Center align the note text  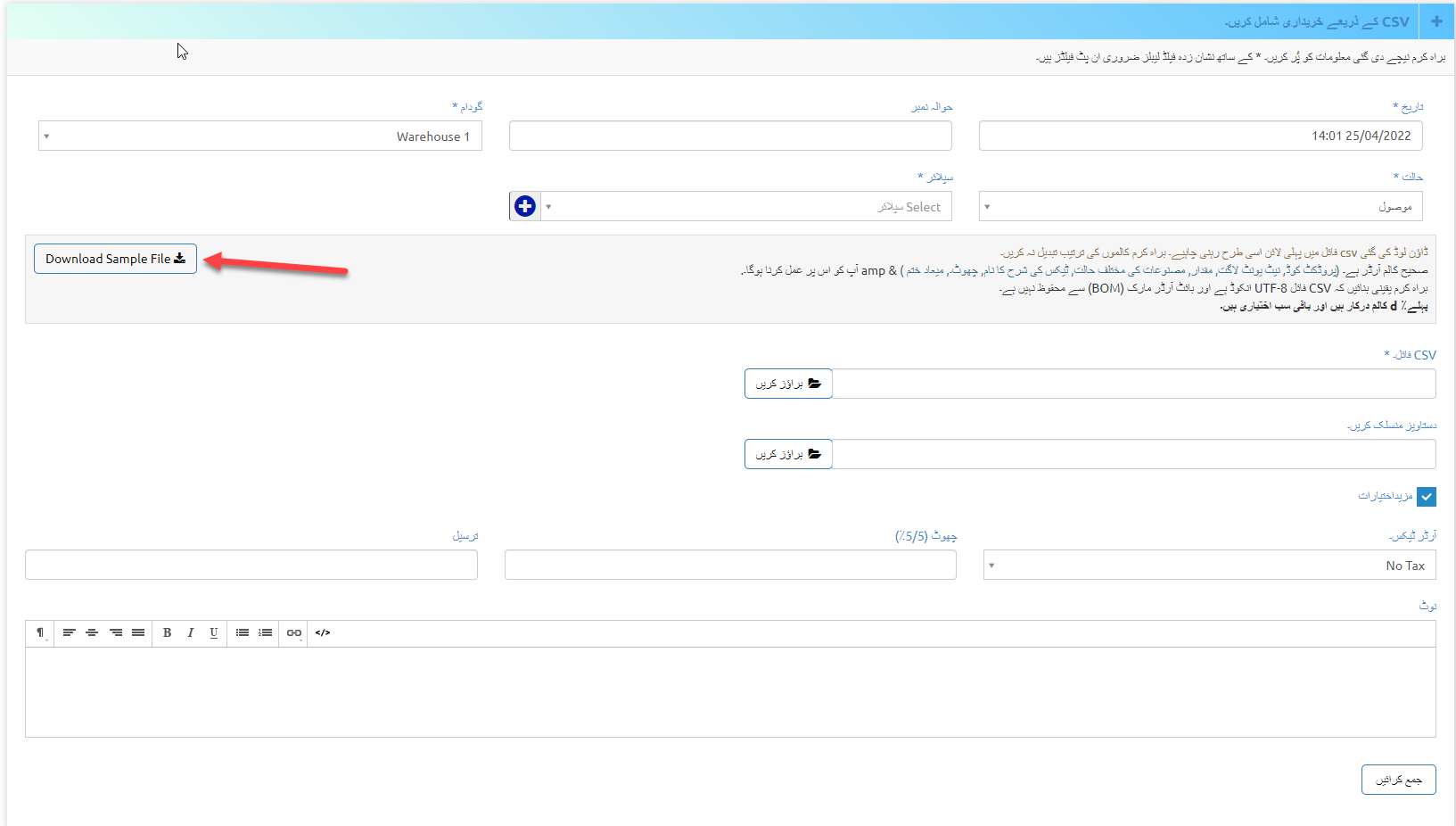pos(92,632)
